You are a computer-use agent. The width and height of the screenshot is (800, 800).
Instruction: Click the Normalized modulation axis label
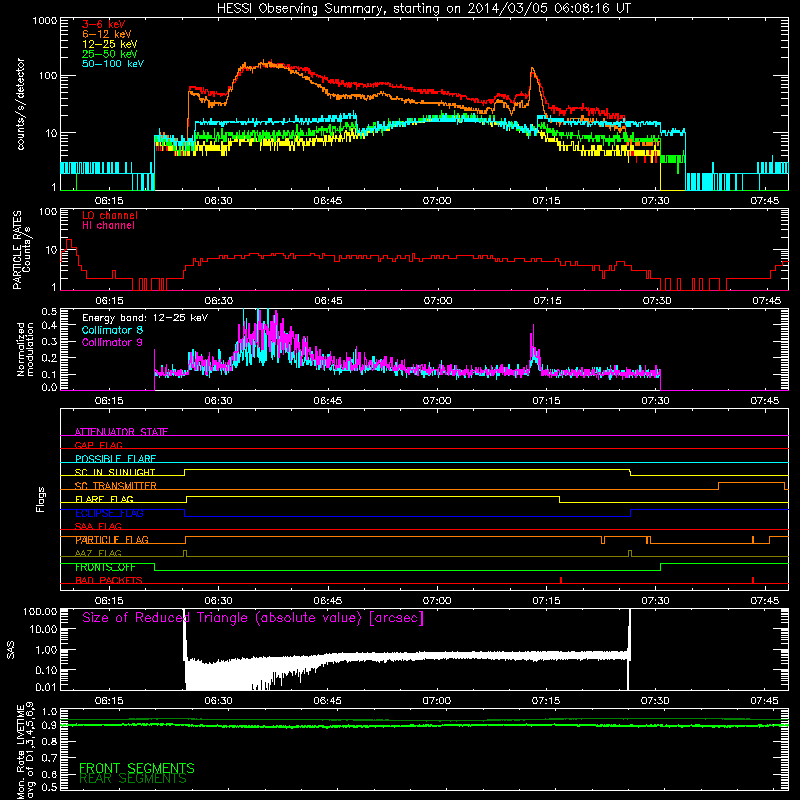pyautogui.click(x=25, y=349)
